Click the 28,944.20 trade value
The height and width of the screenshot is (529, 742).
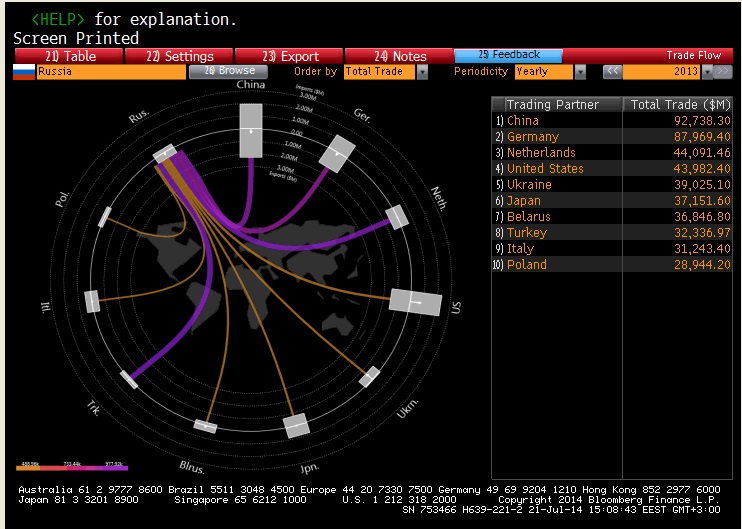(x=702, y=264)
